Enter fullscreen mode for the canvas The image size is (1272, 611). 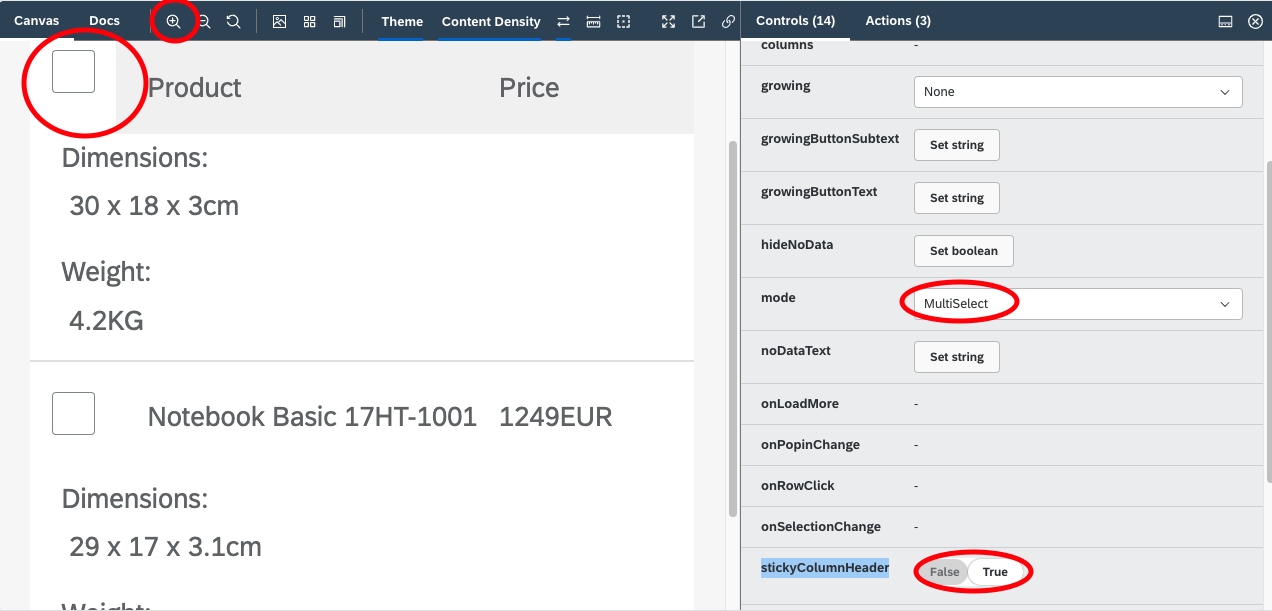click(x=668, y=20)
